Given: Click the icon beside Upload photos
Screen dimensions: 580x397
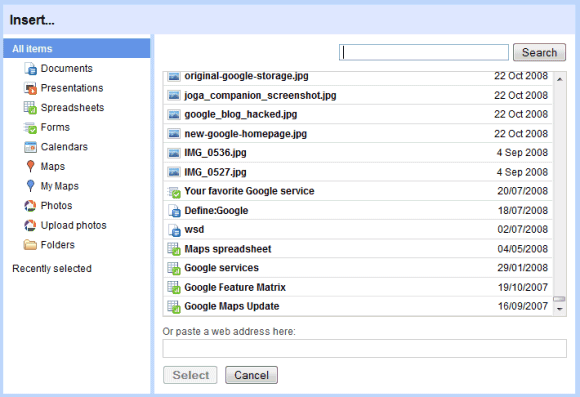Looking at the screenshot, I should pyautogui.click(x=30, y=225).
